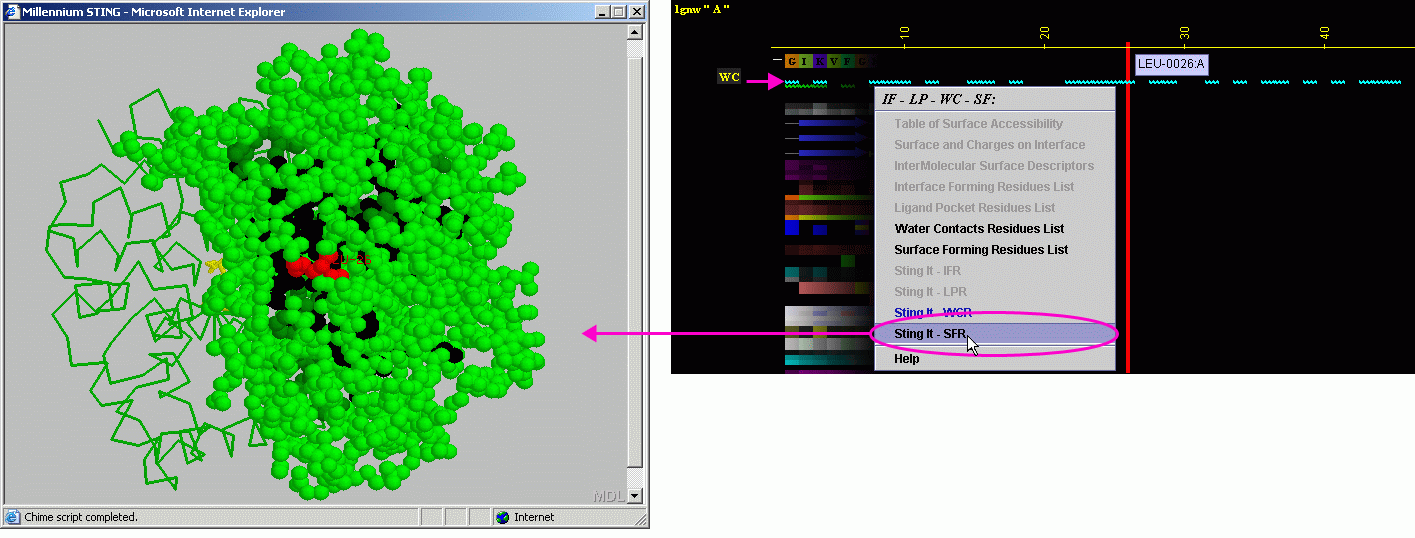Image resolution: width=1415 pixels, height=538 pixels.
Task: Open the MDL Chime menu logo
Action: 608,496
